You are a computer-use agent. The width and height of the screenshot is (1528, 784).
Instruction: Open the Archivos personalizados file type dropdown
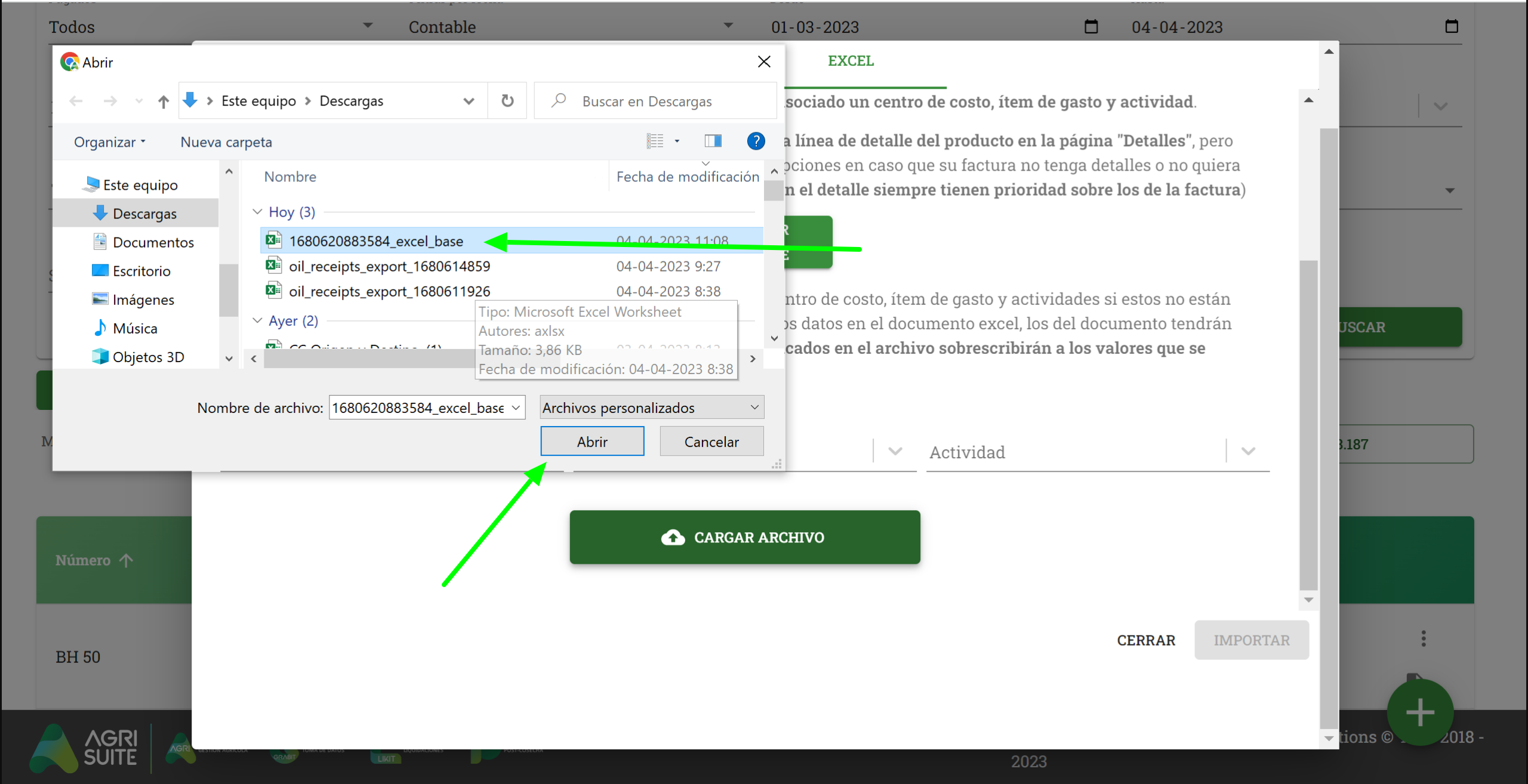point(651,408)
